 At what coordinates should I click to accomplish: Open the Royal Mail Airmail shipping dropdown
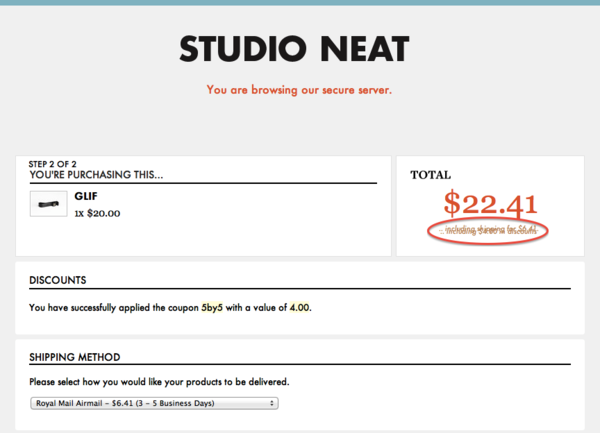click(154, 403)
